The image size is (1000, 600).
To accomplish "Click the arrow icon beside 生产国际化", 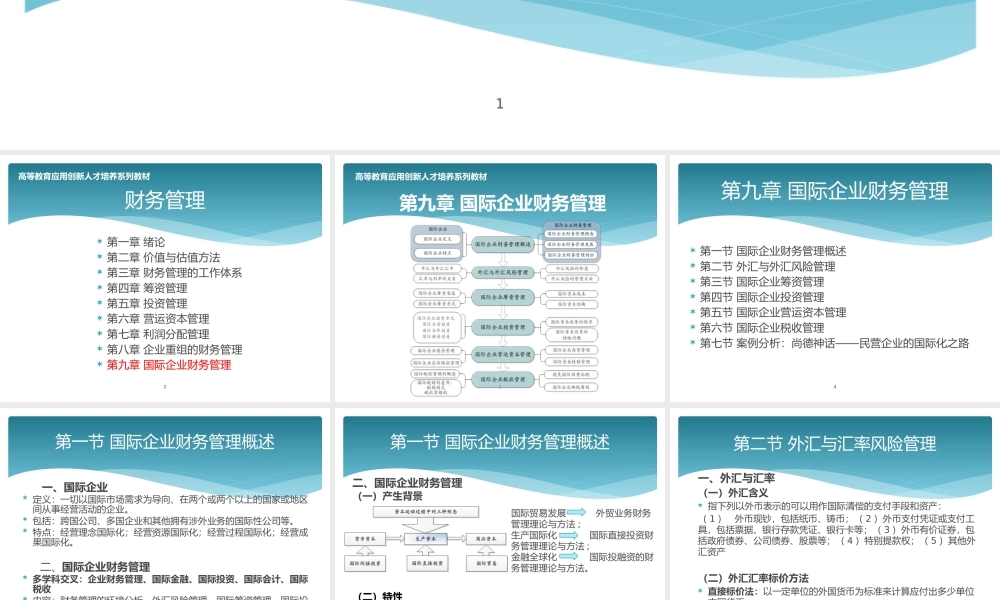I will pyautogui.click(x=569, y=536).
